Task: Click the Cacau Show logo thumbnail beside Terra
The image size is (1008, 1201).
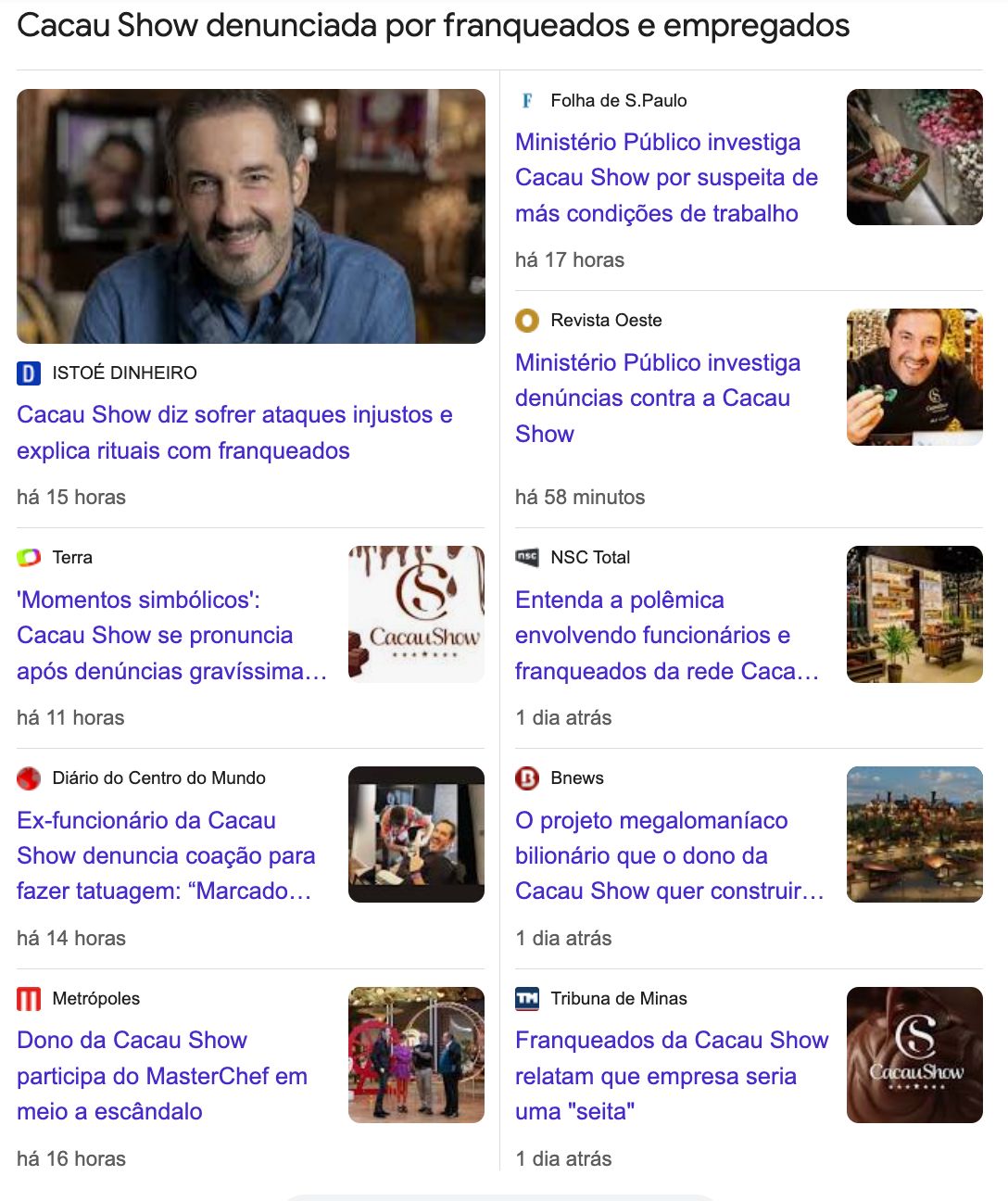Action: 416,614
